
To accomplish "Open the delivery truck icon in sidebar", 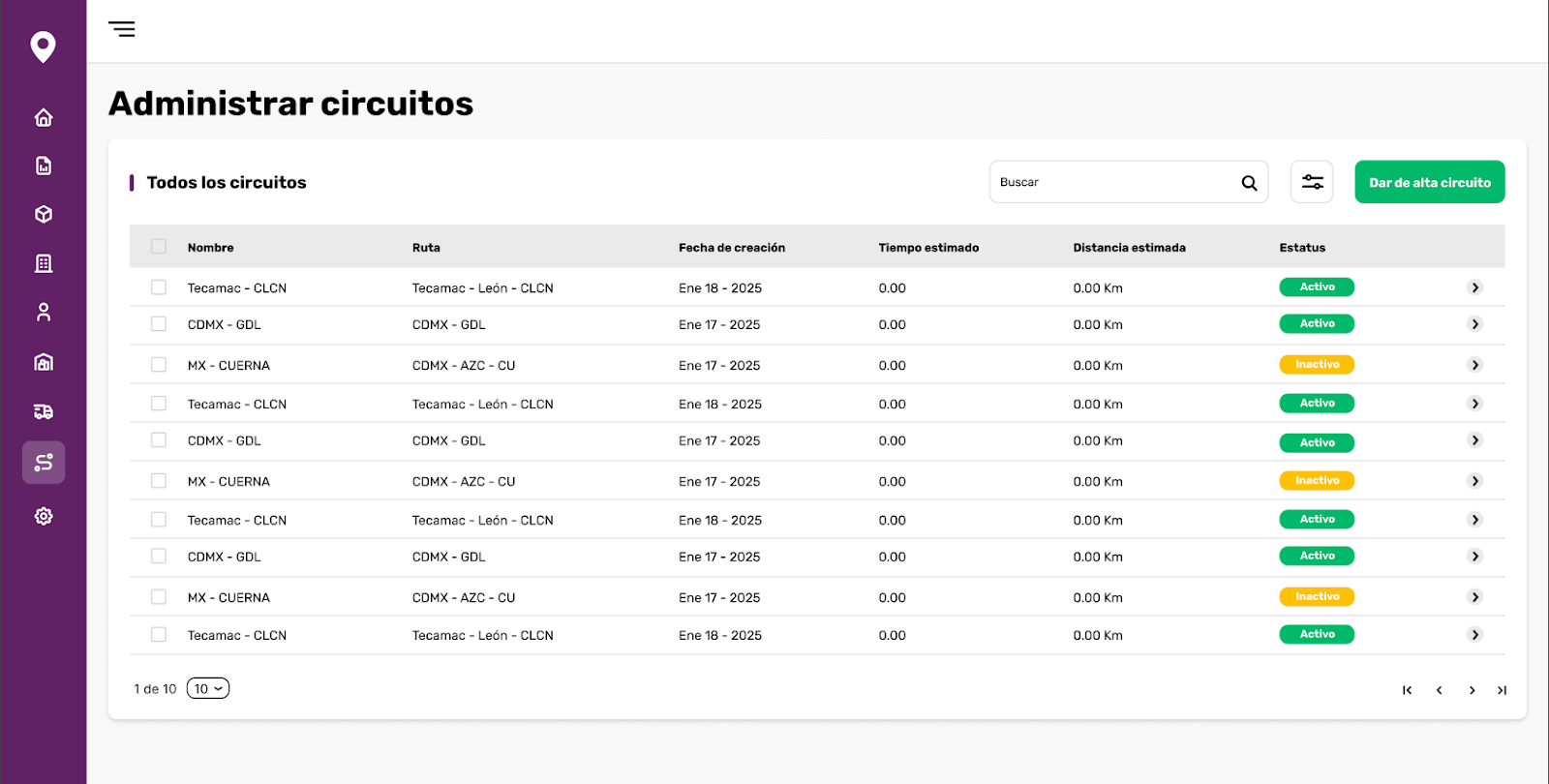I will (x=44, y=411).
